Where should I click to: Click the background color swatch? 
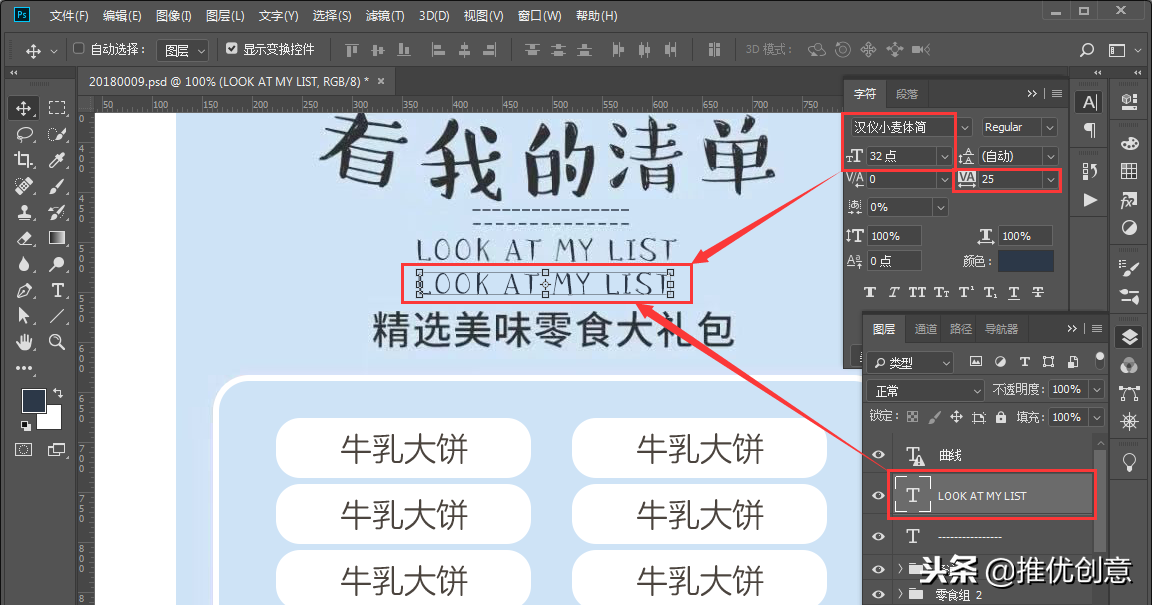53,420
